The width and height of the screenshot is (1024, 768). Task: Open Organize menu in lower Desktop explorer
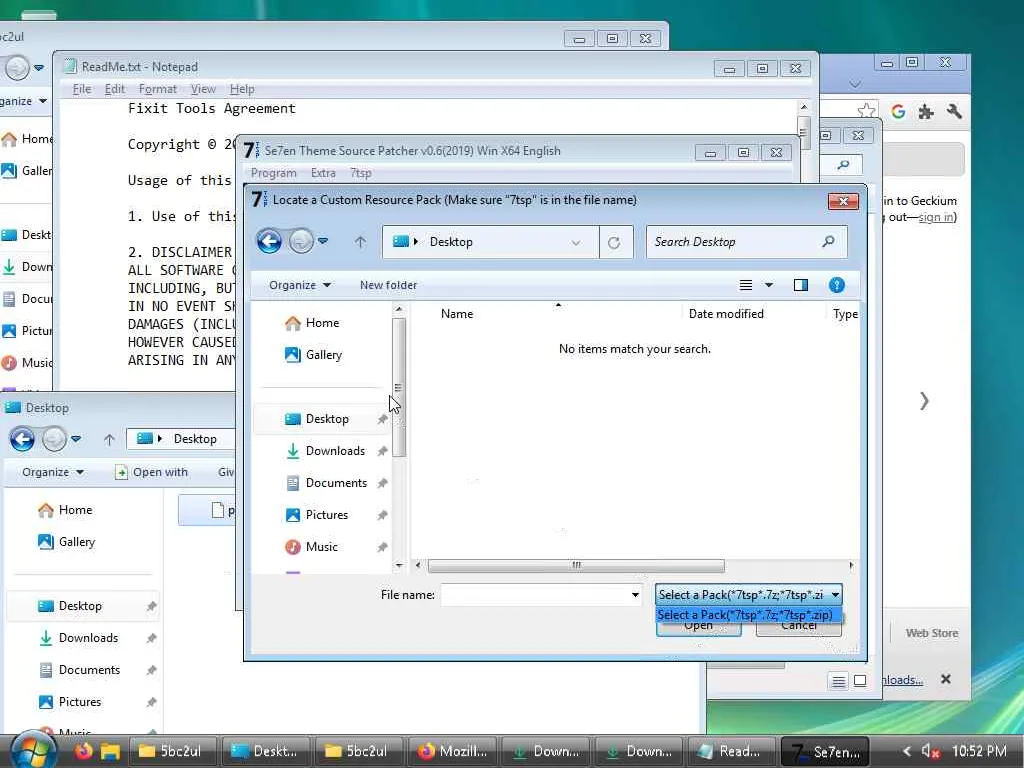pos(52,472)
